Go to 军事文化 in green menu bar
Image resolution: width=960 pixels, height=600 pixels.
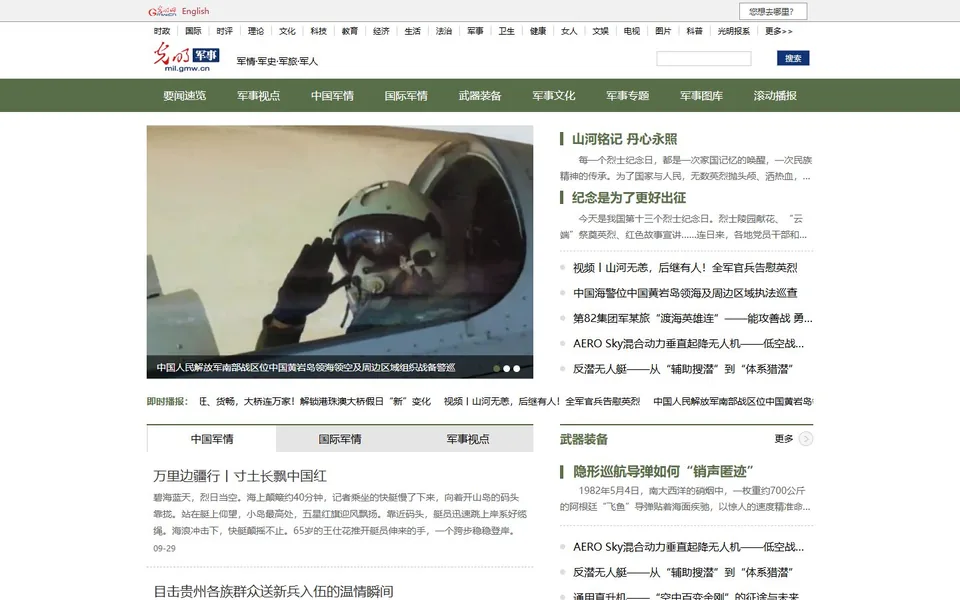[553, 96]
